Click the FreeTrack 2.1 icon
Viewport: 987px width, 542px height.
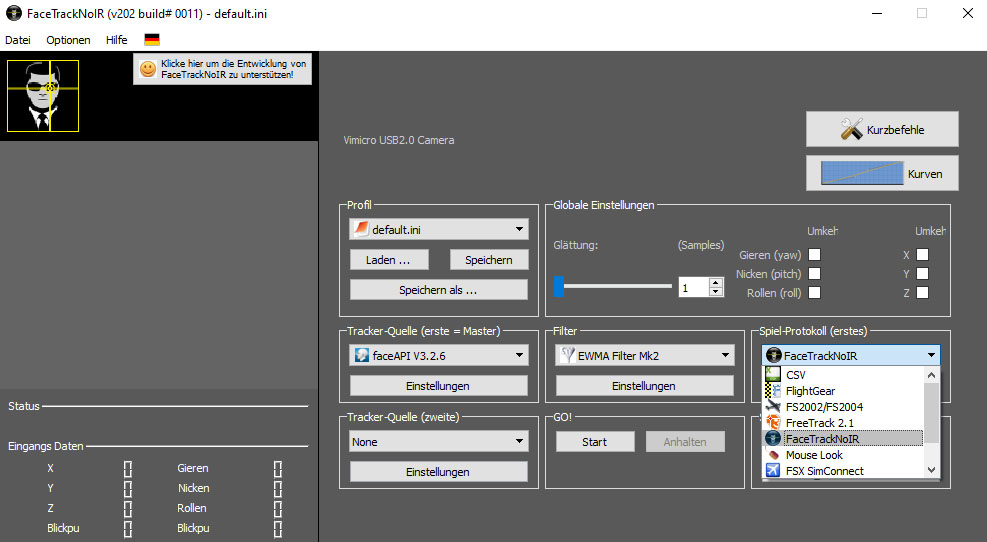click(773, 422)
